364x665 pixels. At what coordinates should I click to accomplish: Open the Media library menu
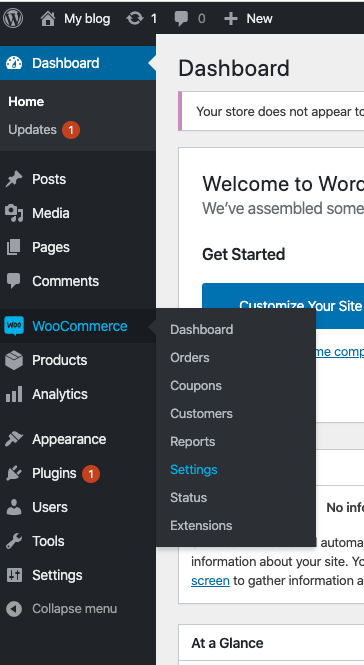coord(50,213)
